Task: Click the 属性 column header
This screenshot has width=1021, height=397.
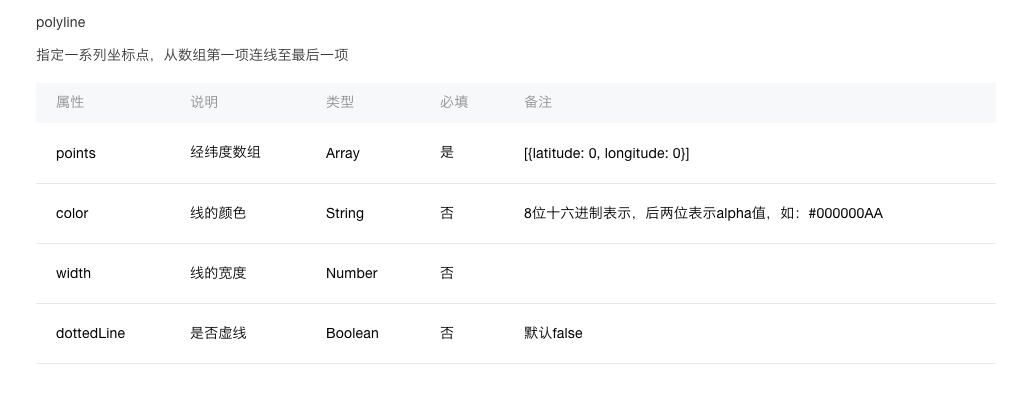Action: pyautogui.click(x=70, y=102)
